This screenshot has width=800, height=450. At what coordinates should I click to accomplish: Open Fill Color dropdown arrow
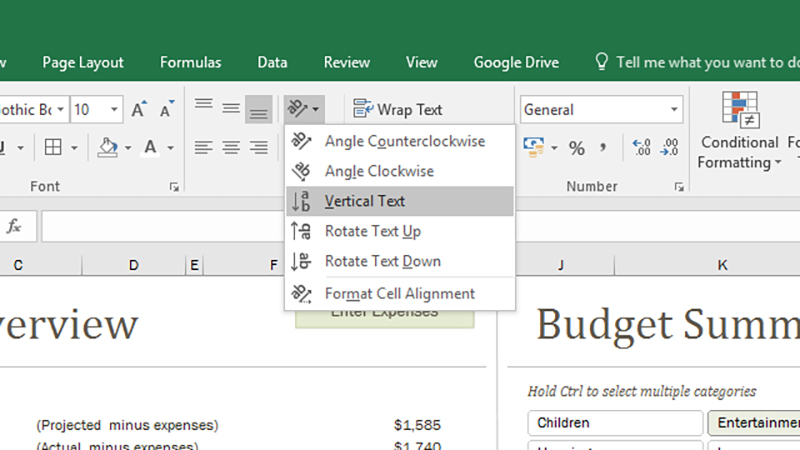pyautogui.click(x=128, y=148)
